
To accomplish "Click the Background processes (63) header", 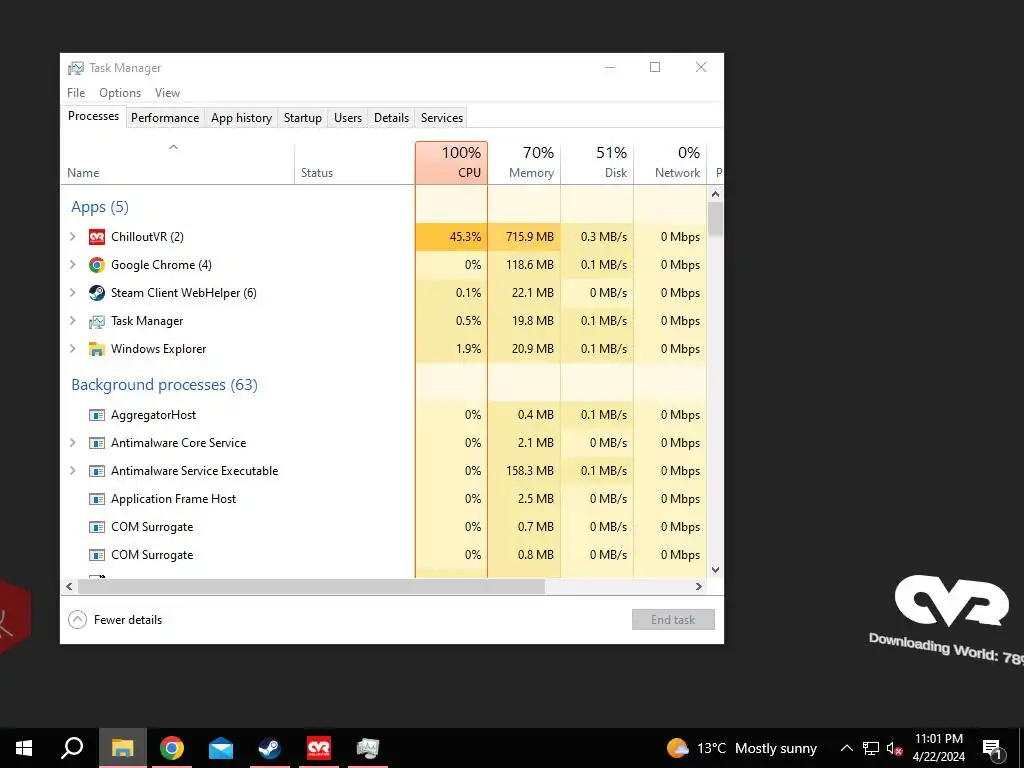I will coord(165,385).
